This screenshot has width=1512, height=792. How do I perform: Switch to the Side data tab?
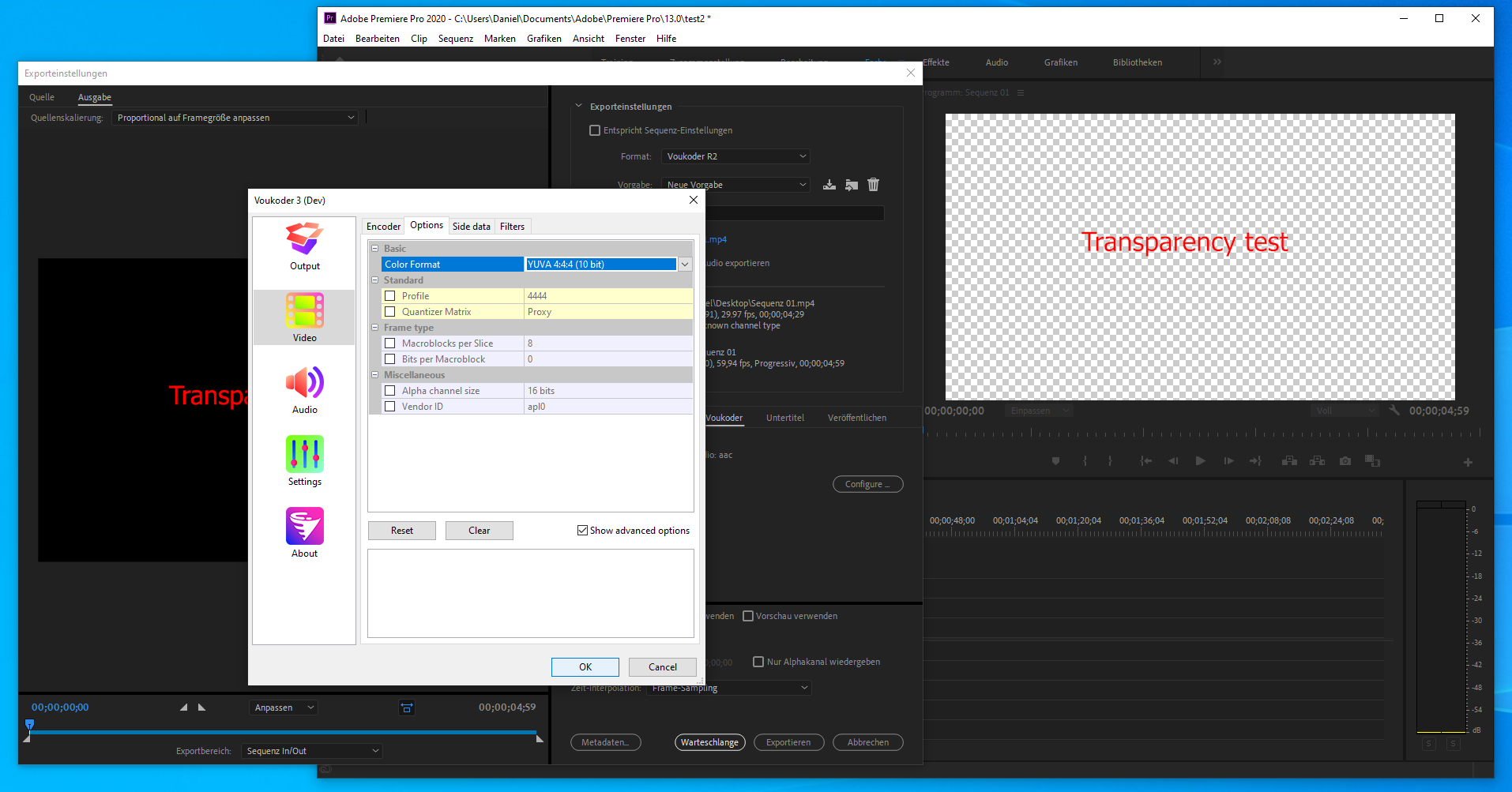click(x=471, y=227)
